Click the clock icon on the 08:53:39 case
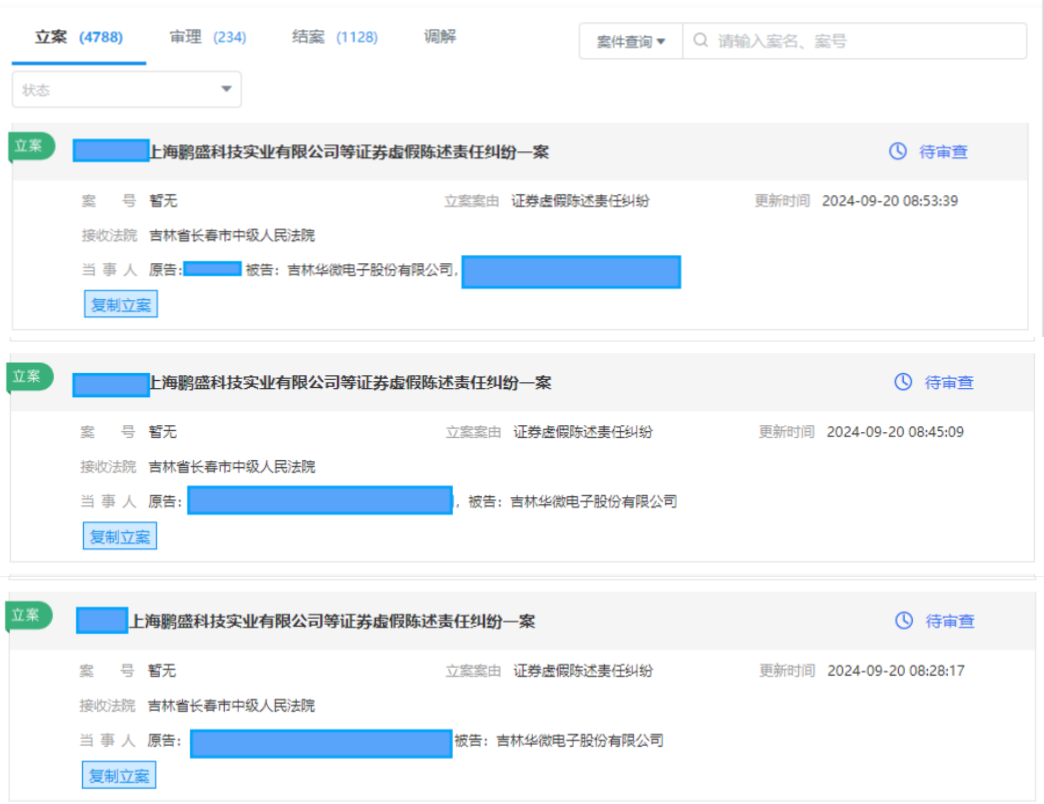 pos(898,151)
